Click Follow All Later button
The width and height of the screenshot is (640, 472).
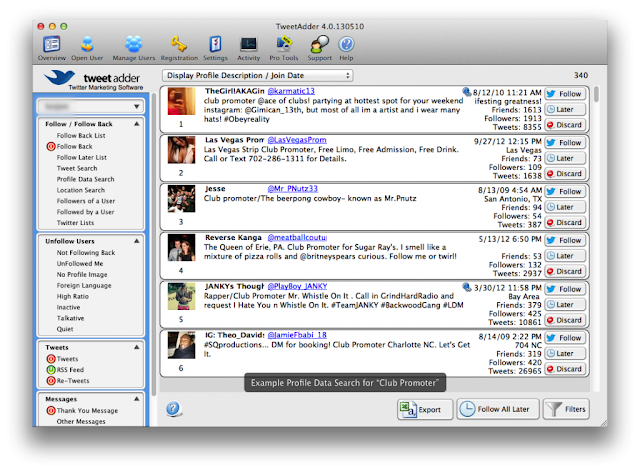498,409
